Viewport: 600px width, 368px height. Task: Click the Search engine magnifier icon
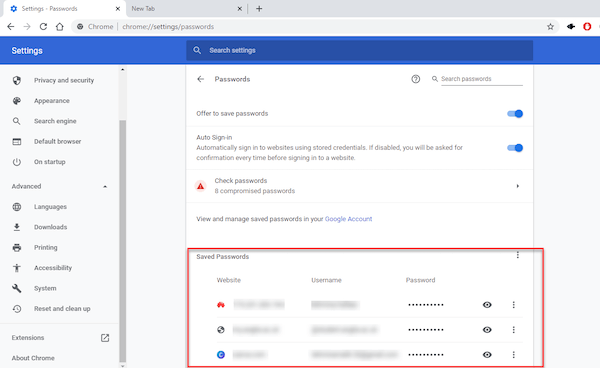click(x=16, y=121)
